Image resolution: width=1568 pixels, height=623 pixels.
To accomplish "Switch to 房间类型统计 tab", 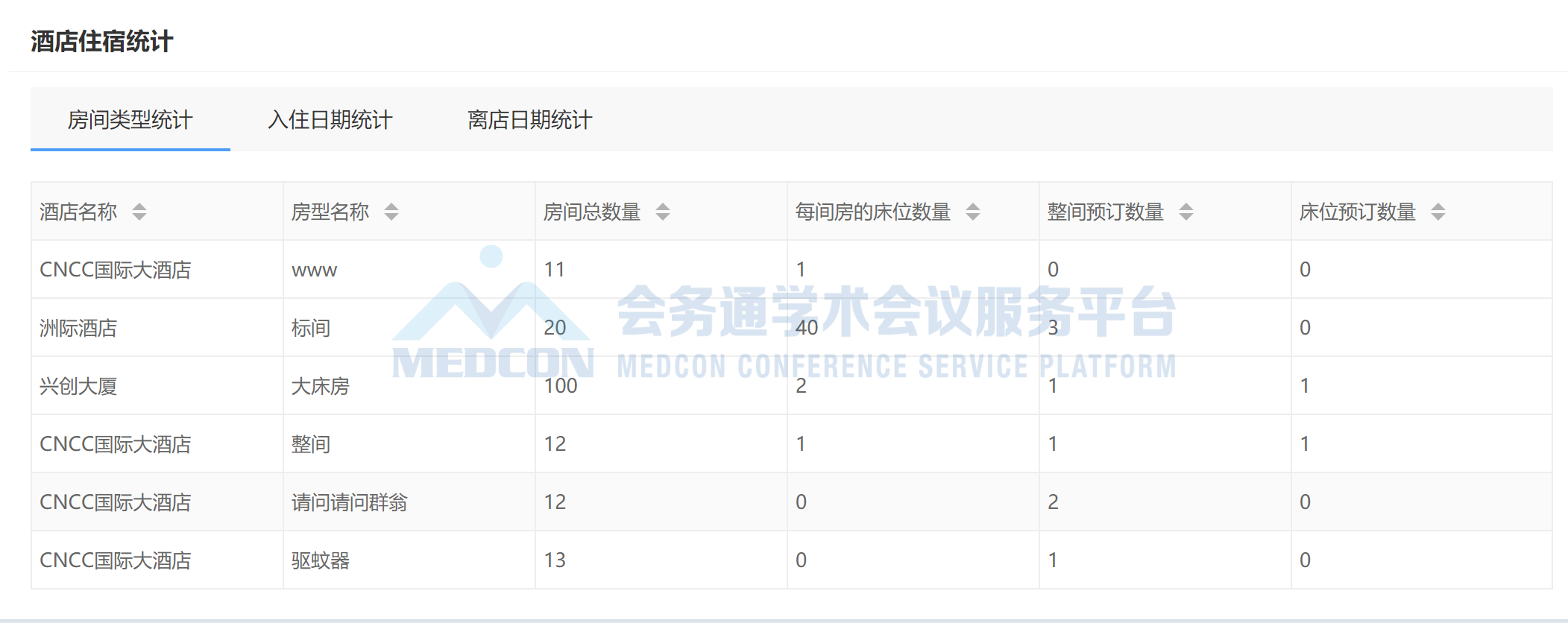I will click(x=130, y=119).
